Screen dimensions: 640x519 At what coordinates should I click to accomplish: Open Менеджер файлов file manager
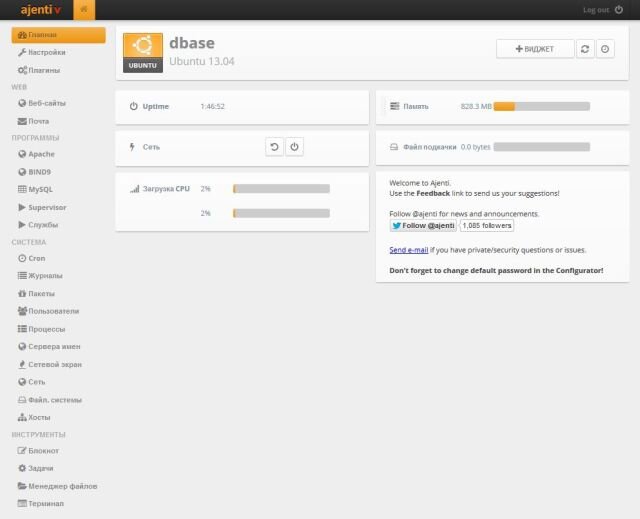(x=58, y=486)
